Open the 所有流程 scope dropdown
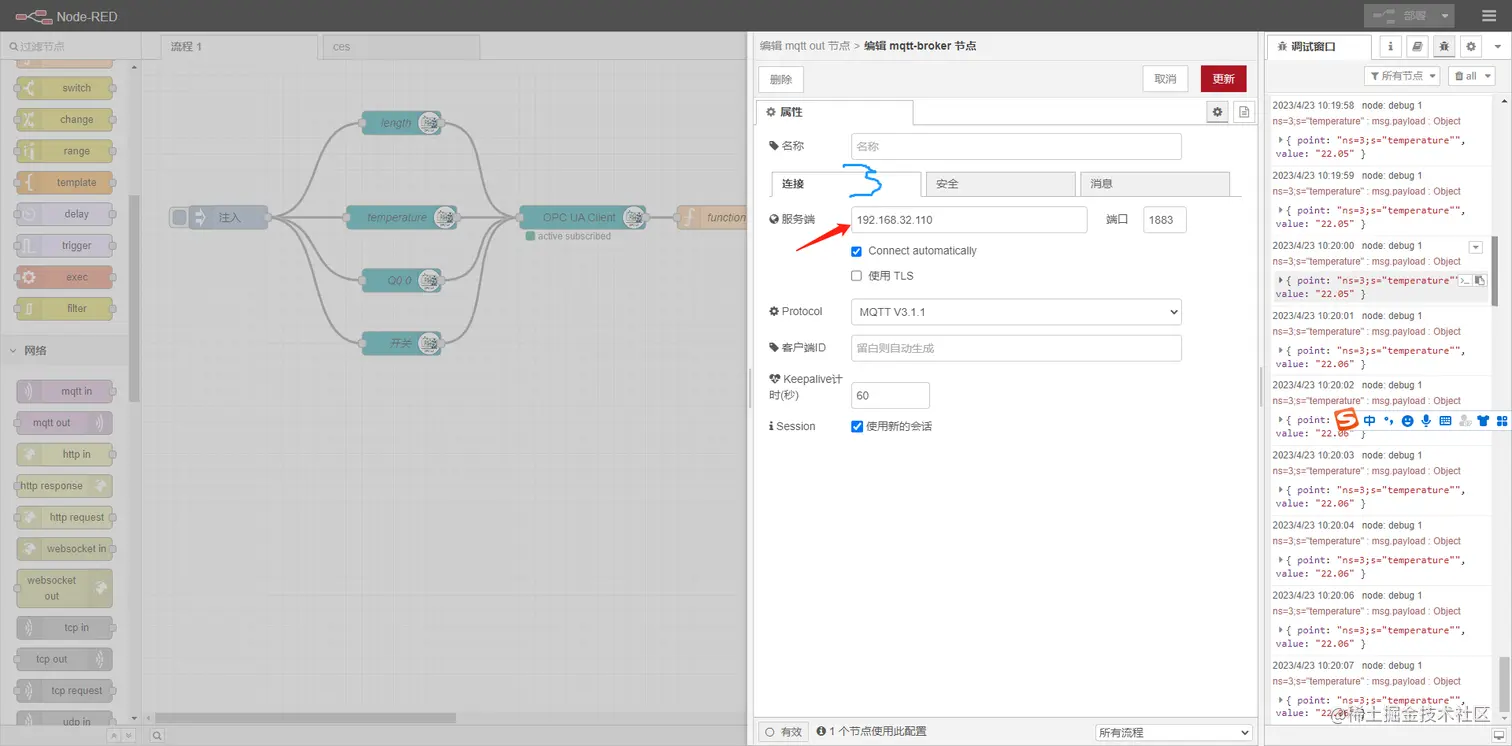This screenshot has width=1512, height=746. click(x=1174, y=732)
